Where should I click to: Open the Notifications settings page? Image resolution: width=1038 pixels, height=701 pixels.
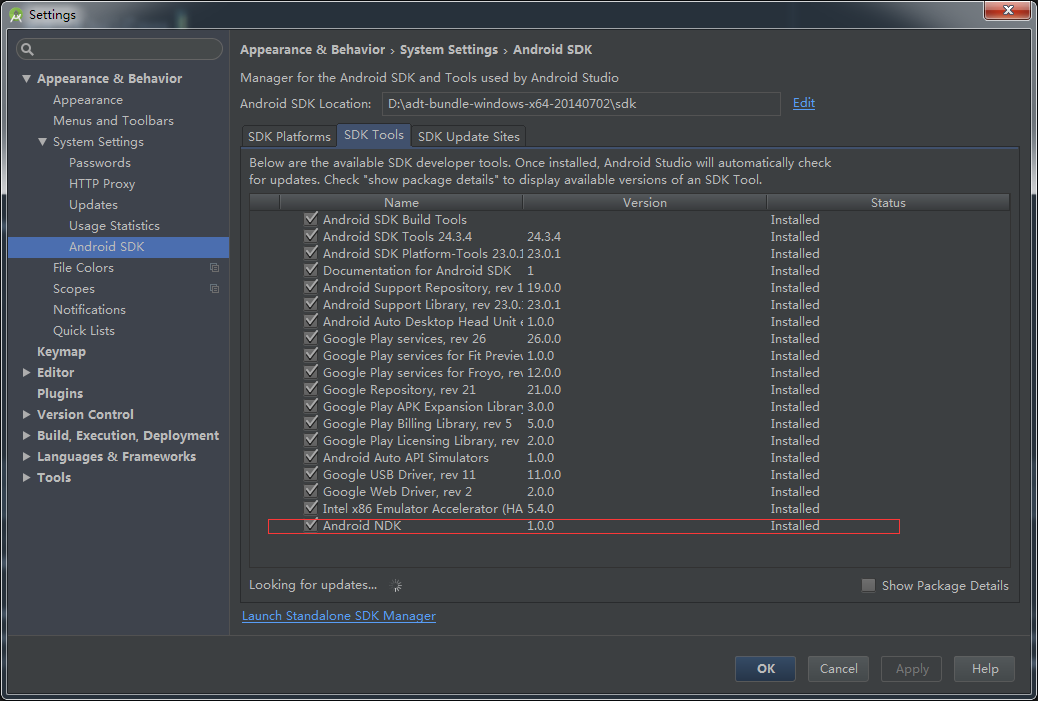click(x=89, y=310)
